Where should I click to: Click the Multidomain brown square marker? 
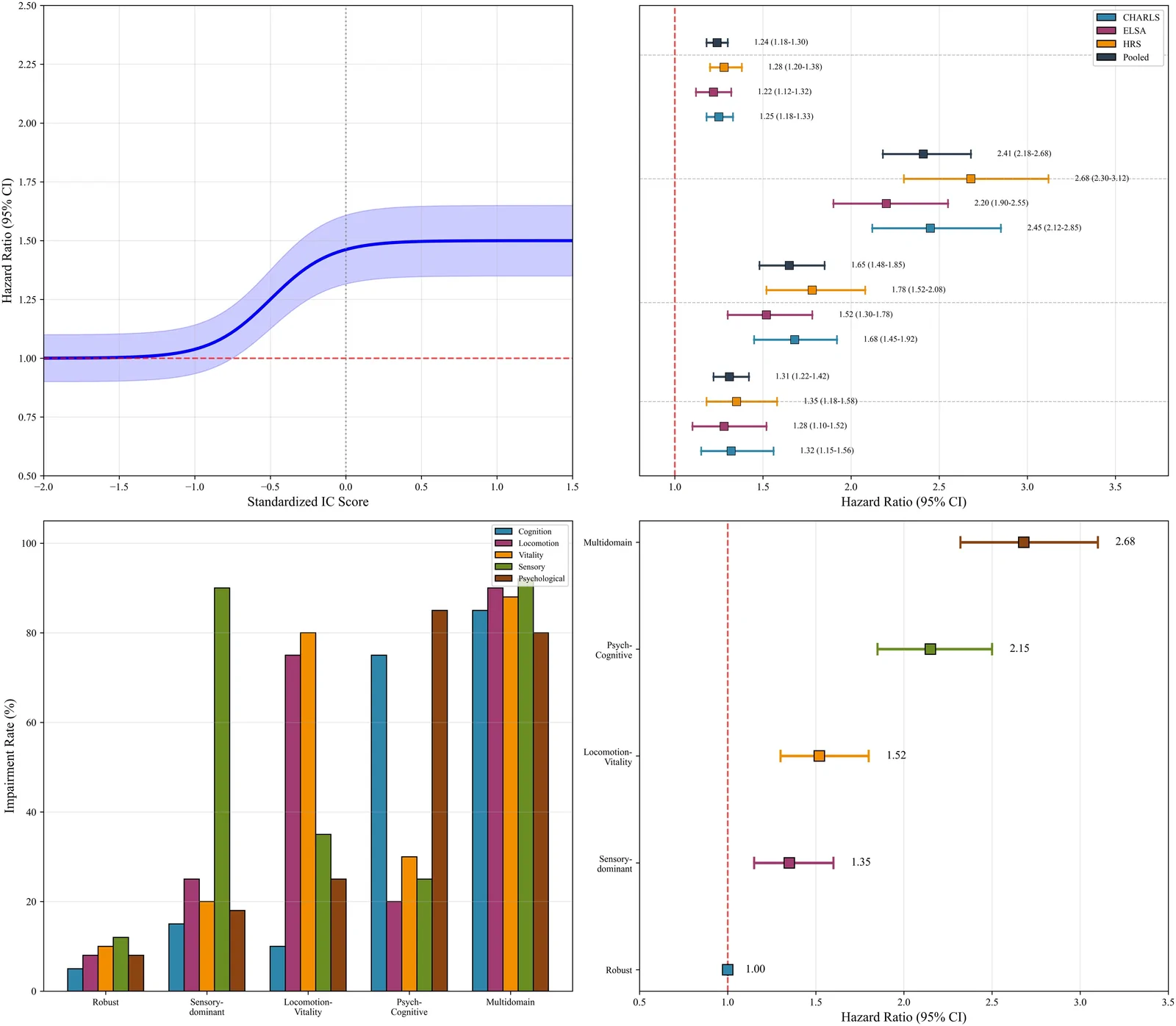[x=1024, y=542]
